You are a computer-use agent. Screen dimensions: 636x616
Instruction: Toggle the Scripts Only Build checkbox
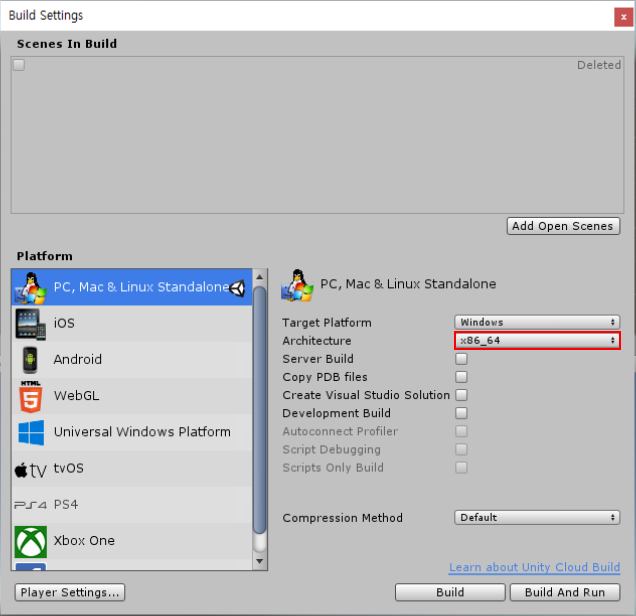(461, 468)
